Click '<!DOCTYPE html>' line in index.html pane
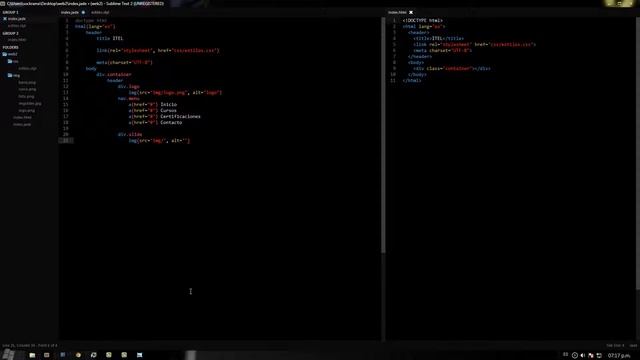This screenshot has width=640, height=360. pos(422,20)
